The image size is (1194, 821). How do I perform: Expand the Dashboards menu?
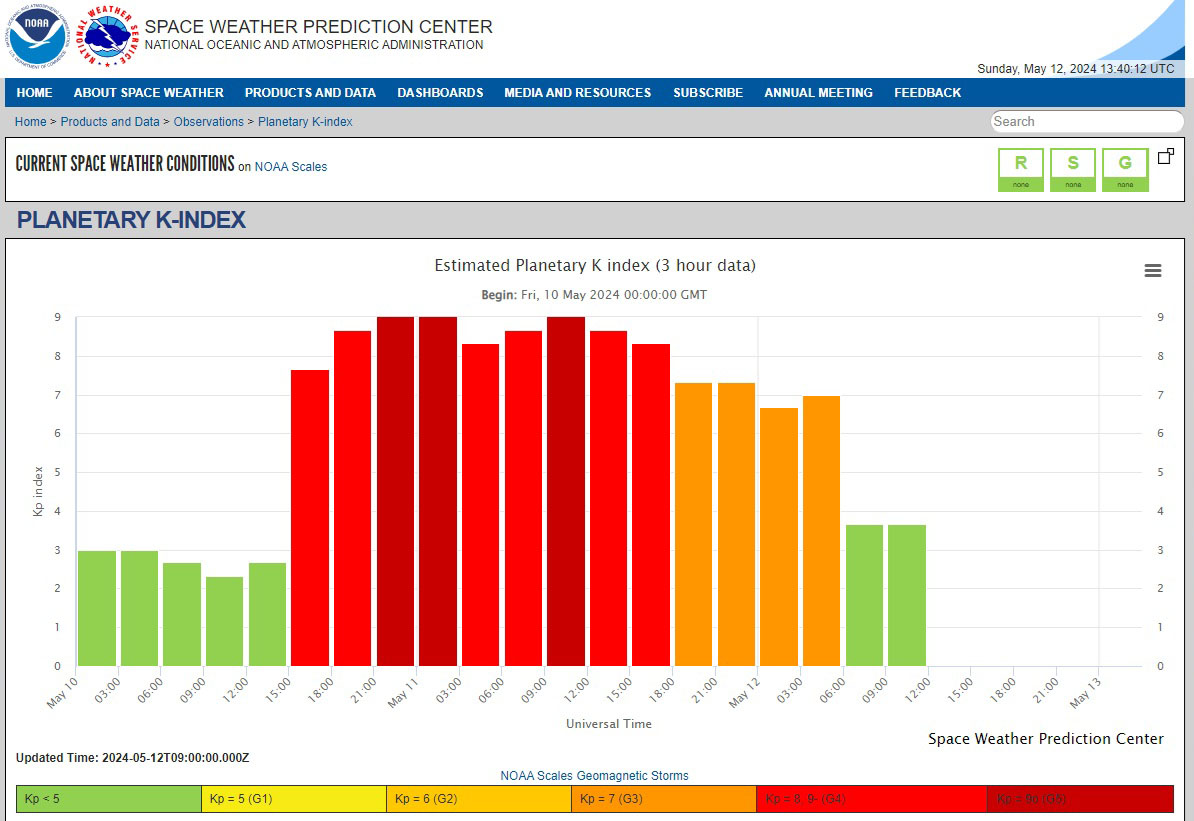(440, 93)
